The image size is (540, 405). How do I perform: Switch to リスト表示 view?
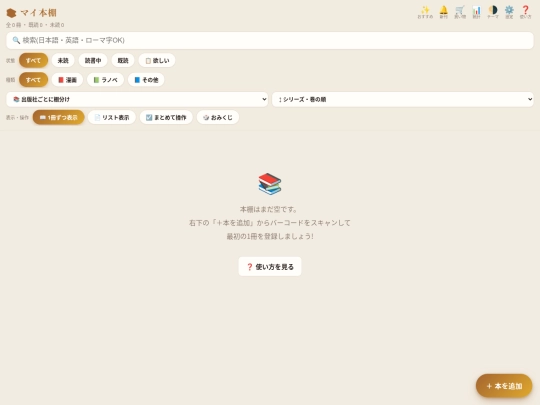(x=112, y=117)
